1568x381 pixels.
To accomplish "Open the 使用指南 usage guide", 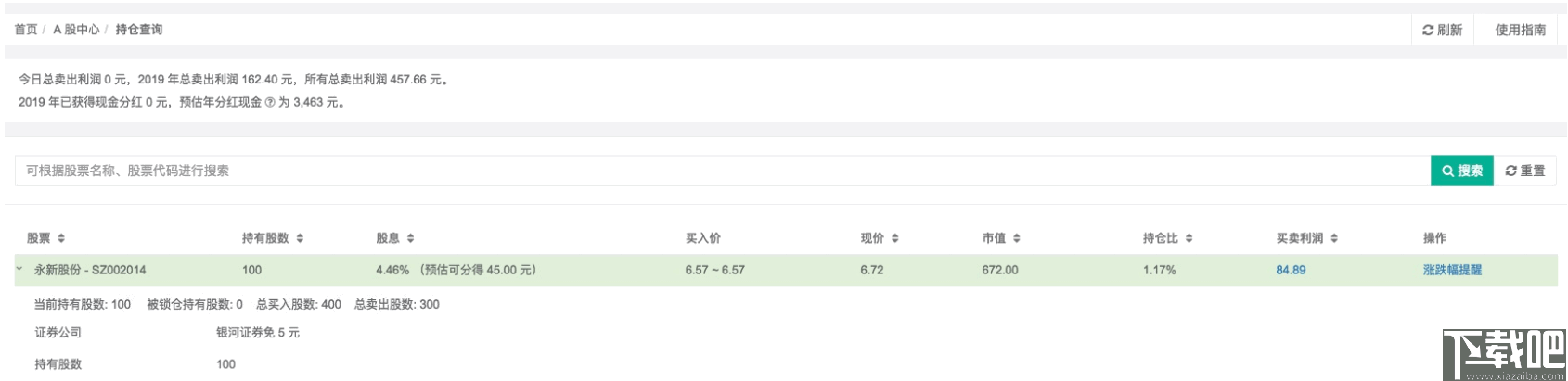I will click(x=1520, y=30).
